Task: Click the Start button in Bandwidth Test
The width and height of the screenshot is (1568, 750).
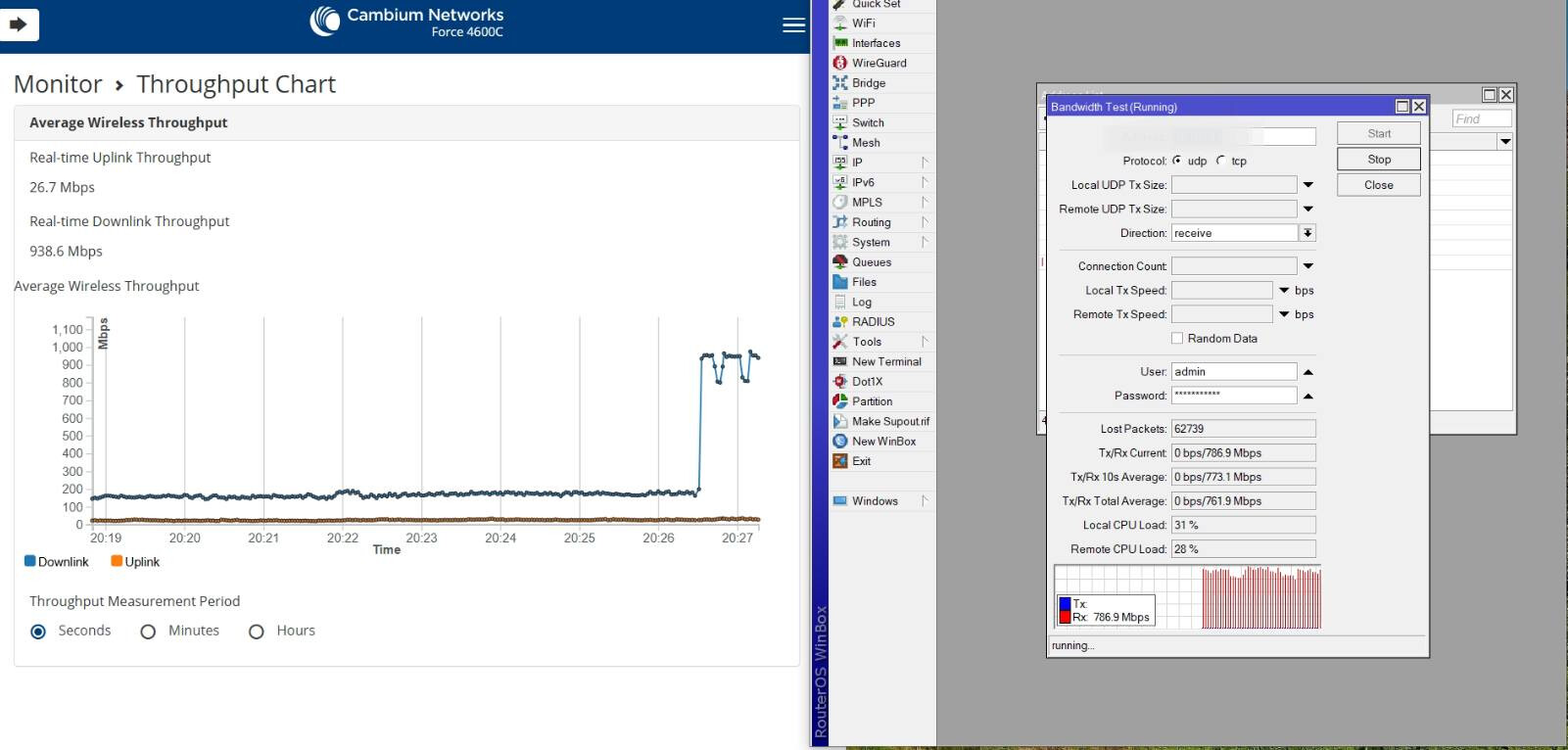Action: click(1379, 133)
